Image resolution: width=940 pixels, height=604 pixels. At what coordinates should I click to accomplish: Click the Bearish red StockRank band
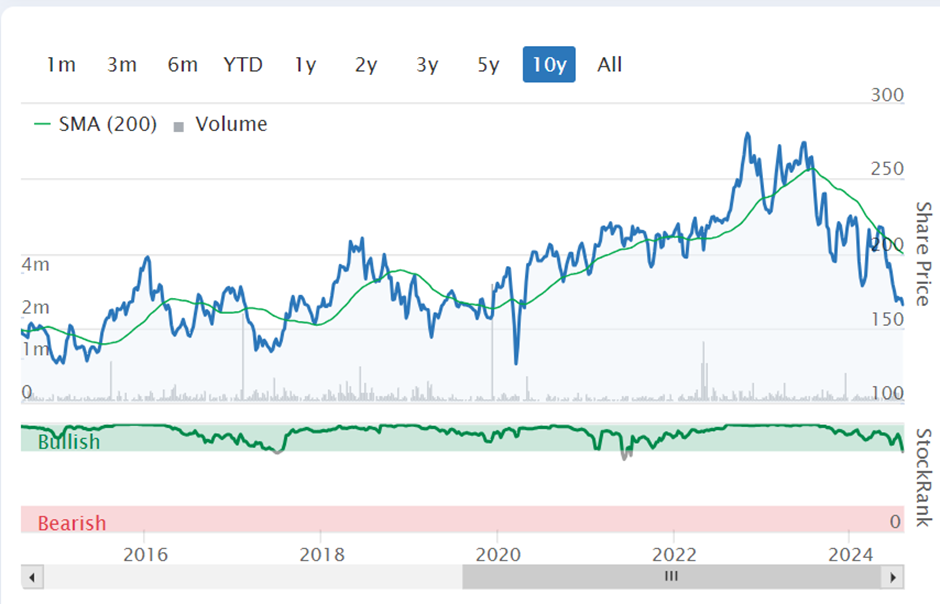(x=462, y=520)
